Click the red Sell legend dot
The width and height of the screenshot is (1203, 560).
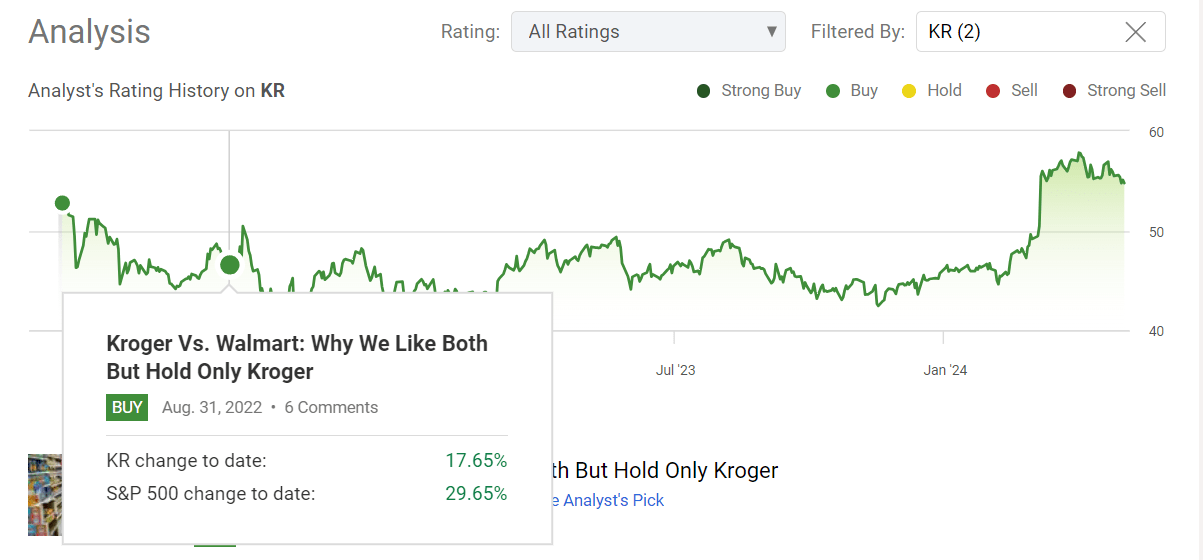[993, 91]
